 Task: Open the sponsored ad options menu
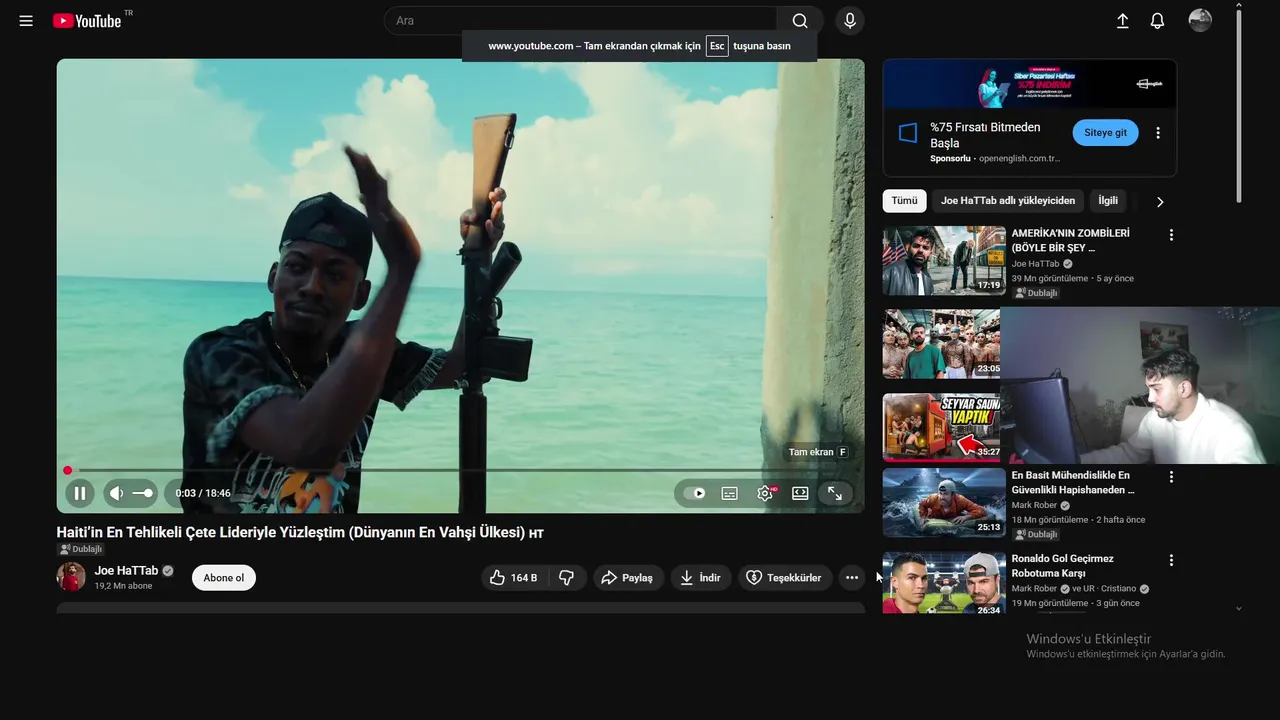[1158, 133]
